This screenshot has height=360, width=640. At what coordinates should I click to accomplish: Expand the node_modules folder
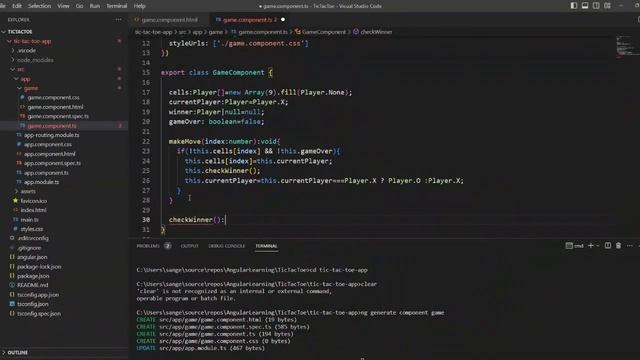[13, 60]
